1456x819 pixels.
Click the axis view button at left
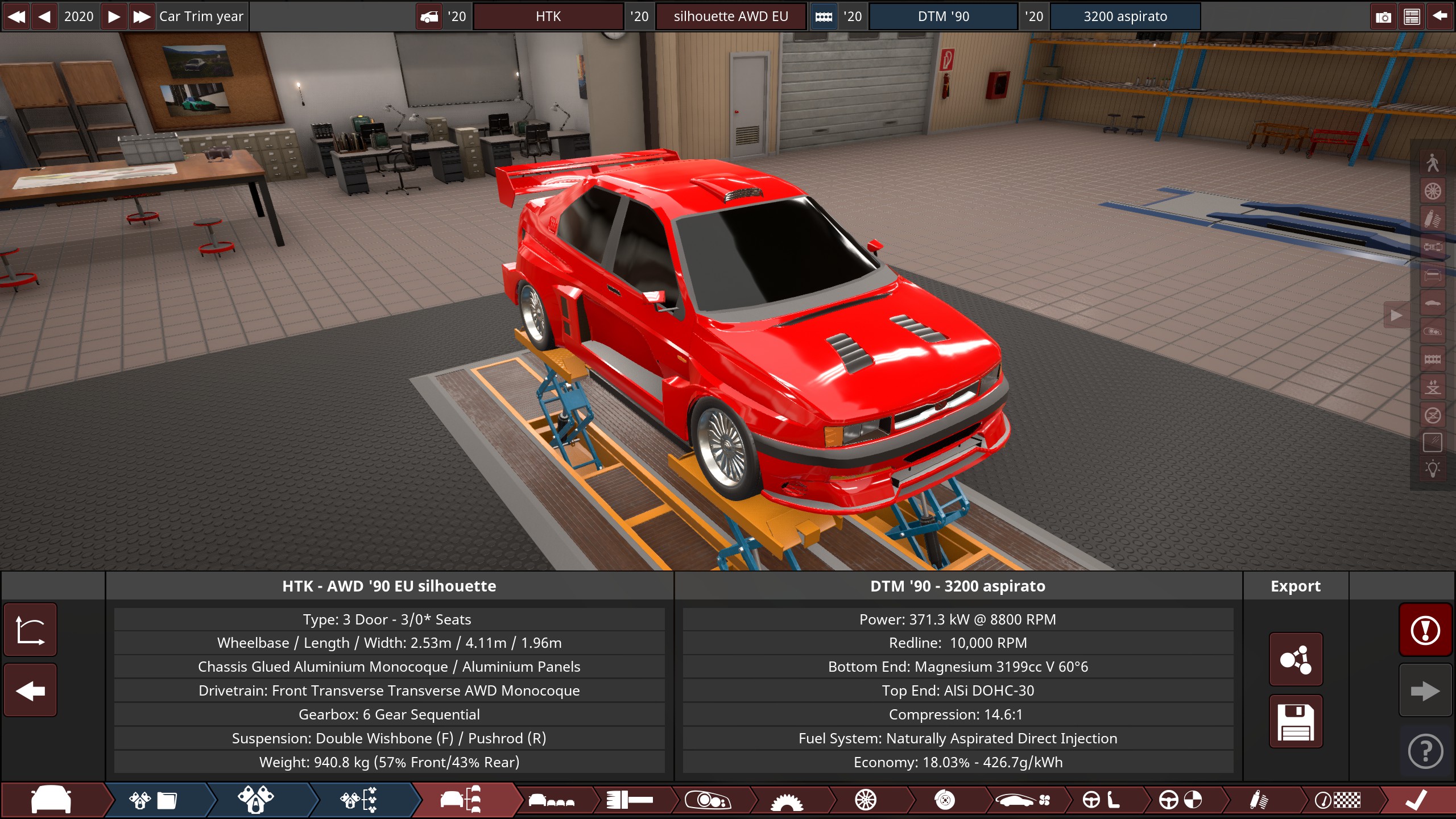coord(30,630)
